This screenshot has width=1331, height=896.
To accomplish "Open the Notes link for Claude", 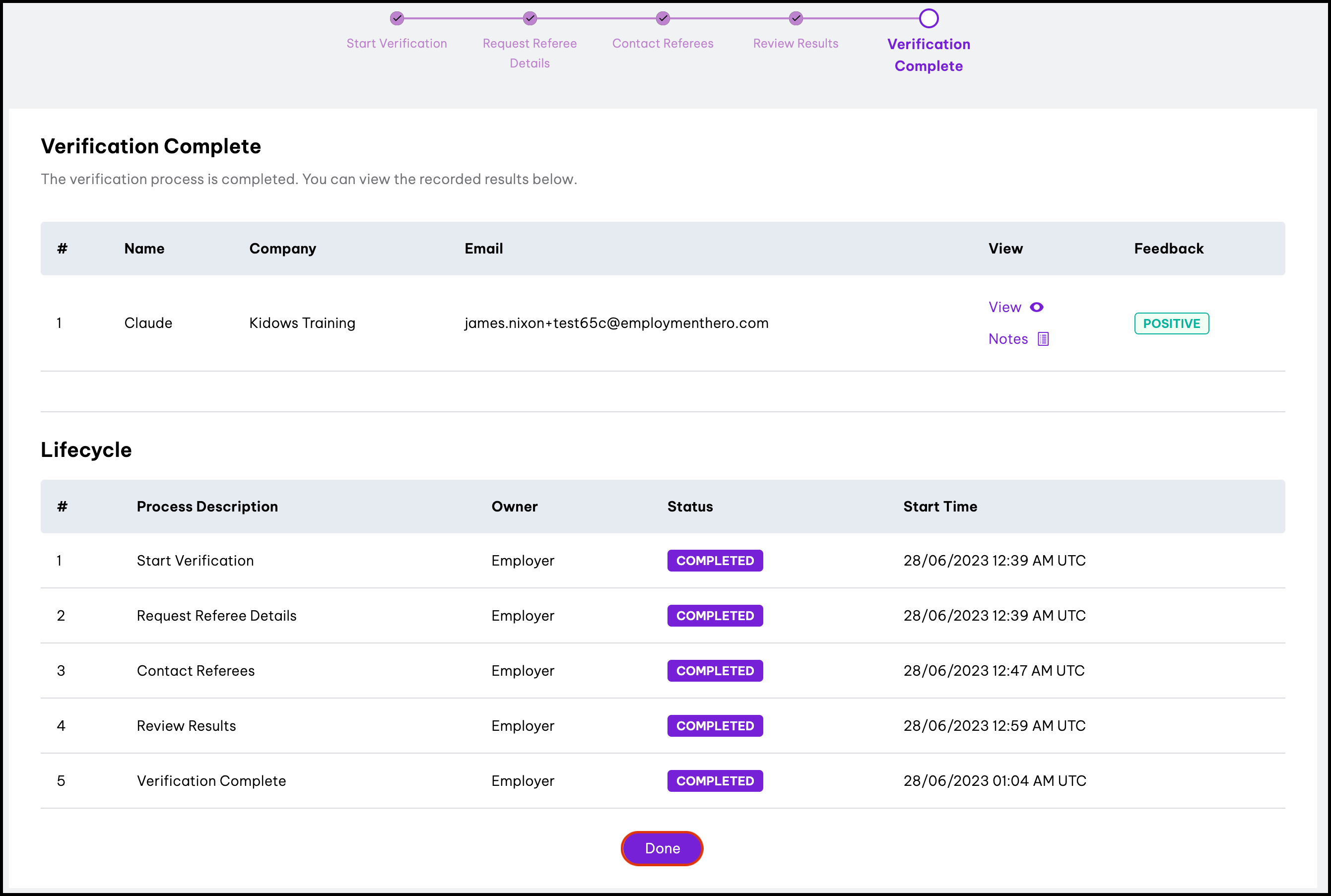I will pos(1008,339).
